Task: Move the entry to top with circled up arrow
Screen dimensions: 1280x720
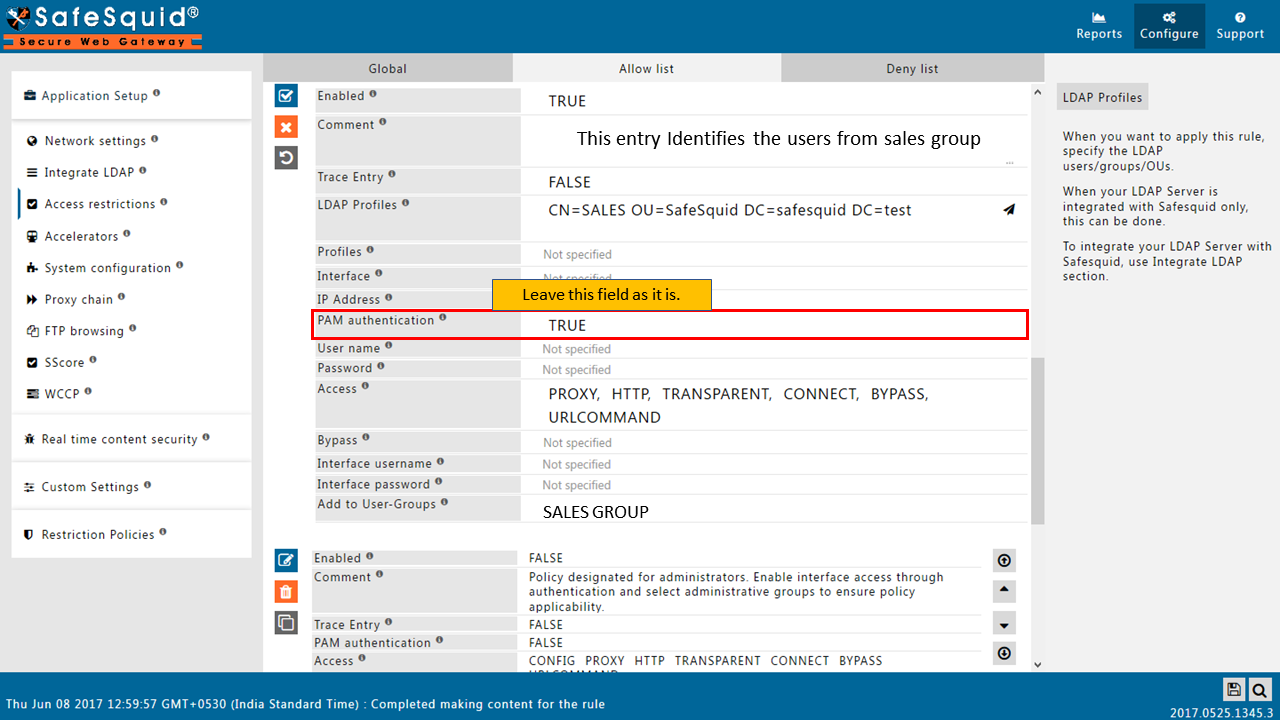Action: (x=1004, y=560)
